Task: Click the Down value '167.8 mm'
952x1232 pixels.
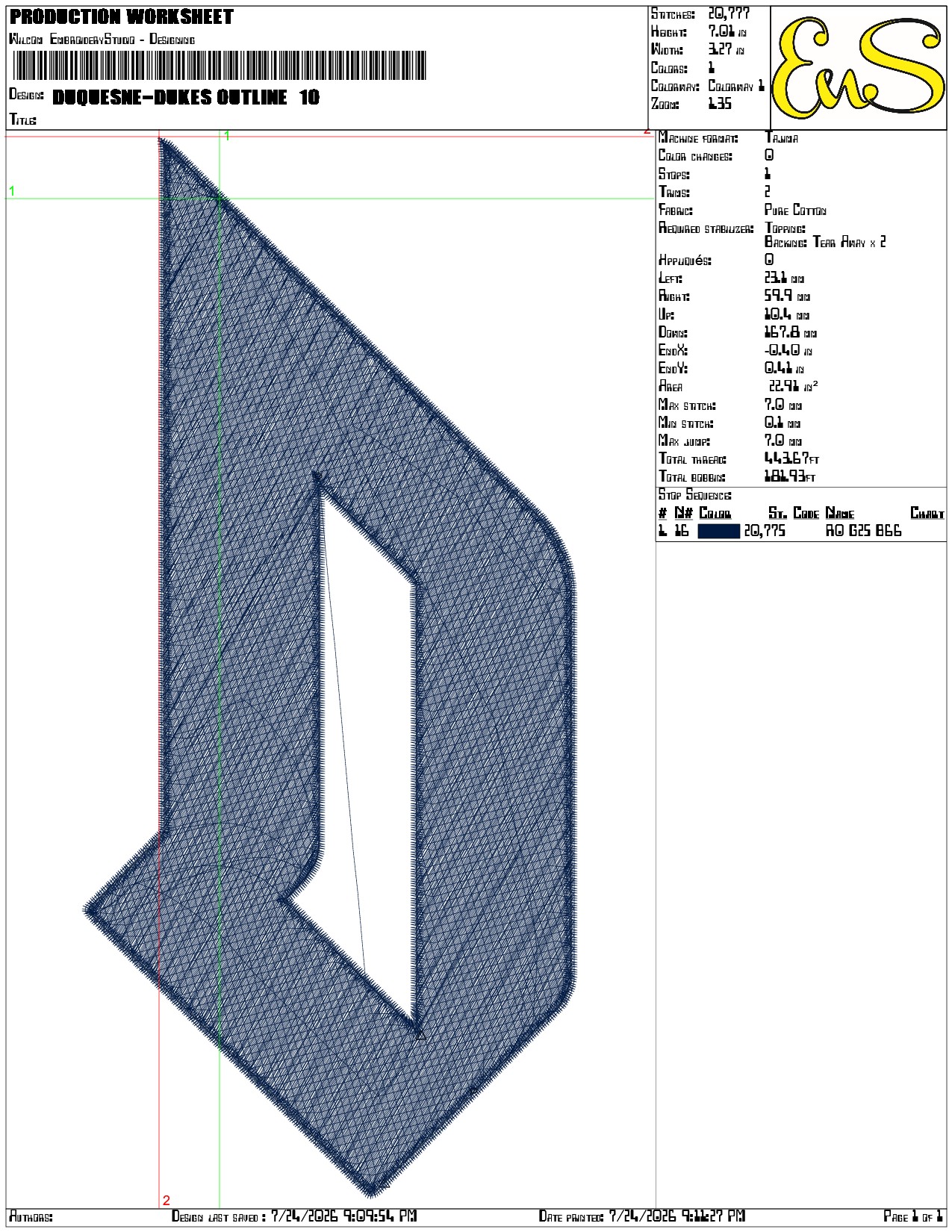Action: click(x=791, y=332)
